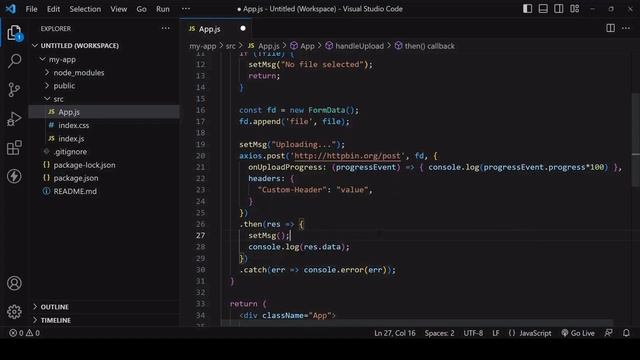Screen dimensions: 640x360
Task: Open Run and Debug view
Action: 14,119
